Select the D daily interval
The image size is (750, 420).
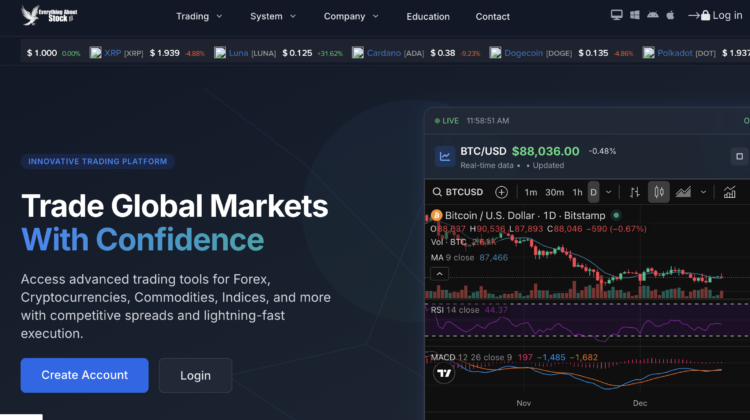tap(593, 192)
